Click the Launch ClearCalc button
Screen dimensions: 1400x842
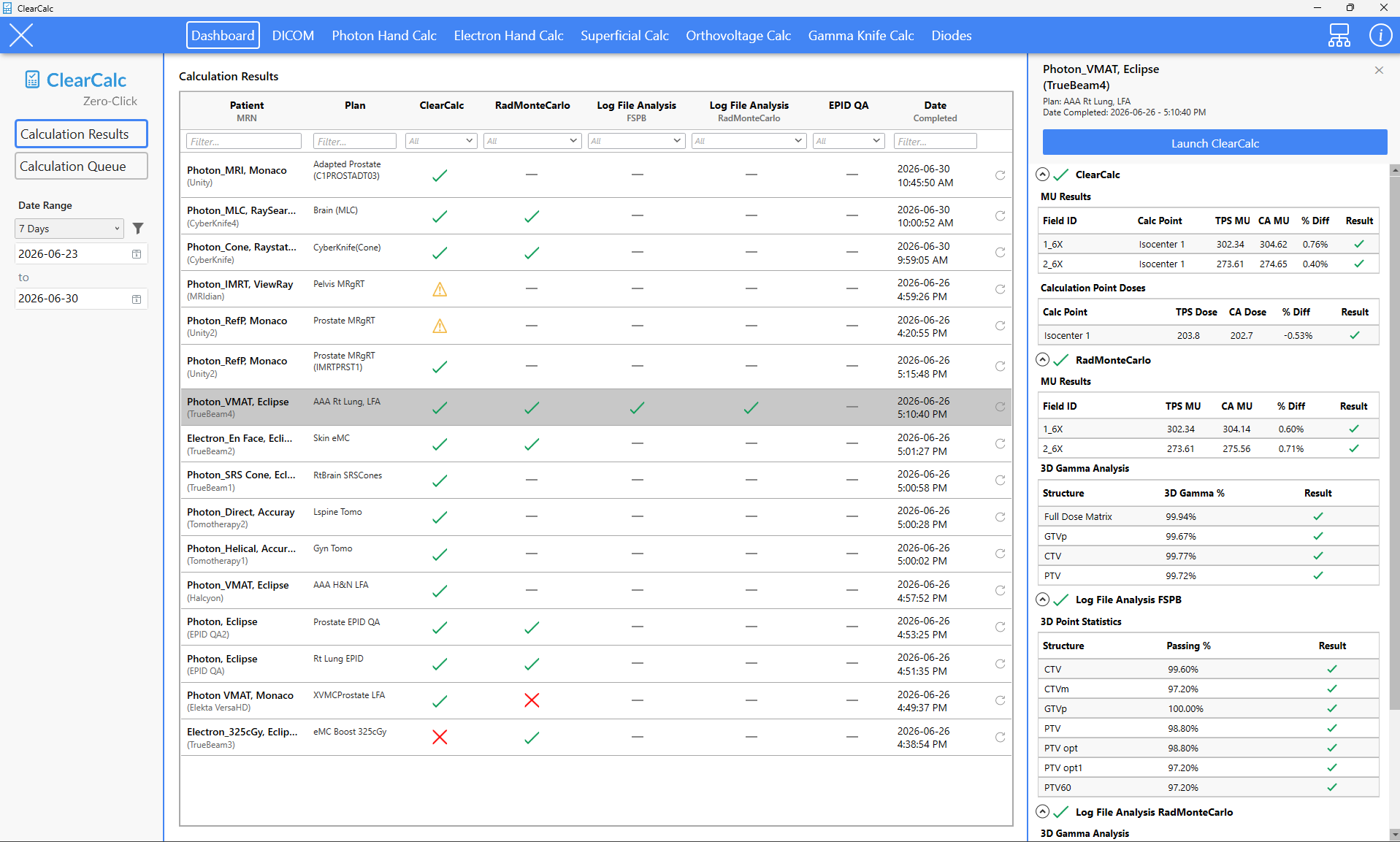click(x=1215, y=142)
